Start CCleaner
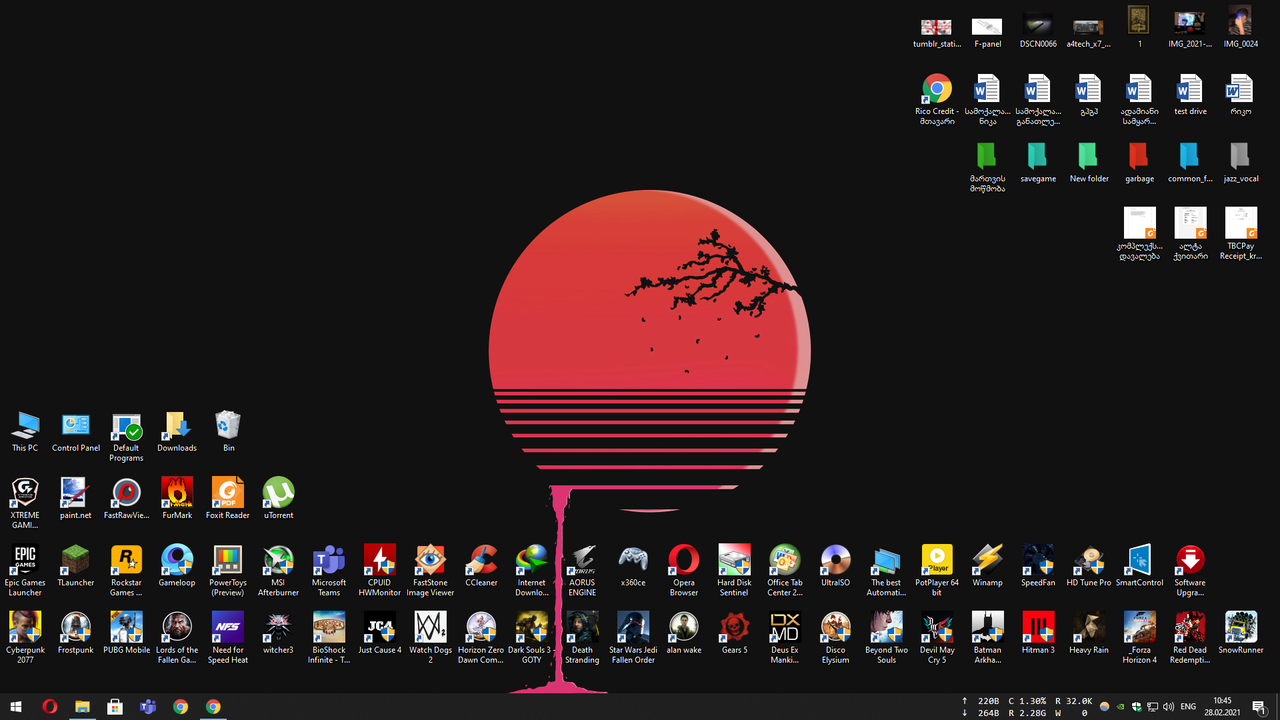Screen dimensions: 1280x720 pyautogui.click(x=481, y=563)
